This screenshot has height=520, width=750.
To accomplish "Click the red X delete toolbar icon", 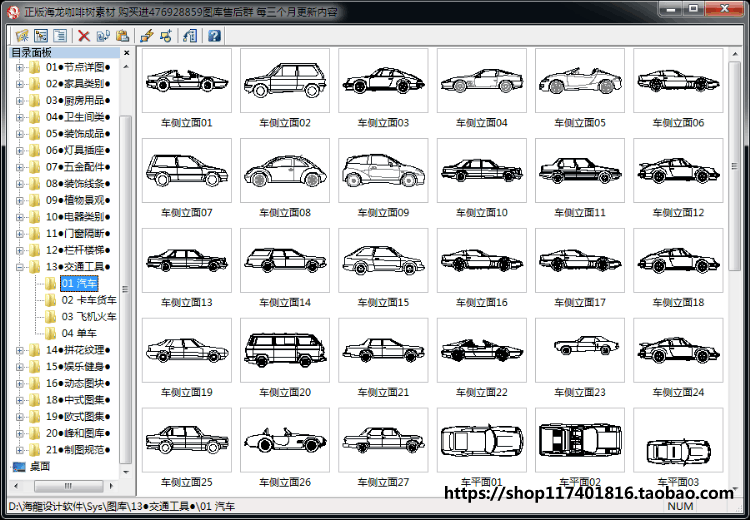I will click(84, 36).
